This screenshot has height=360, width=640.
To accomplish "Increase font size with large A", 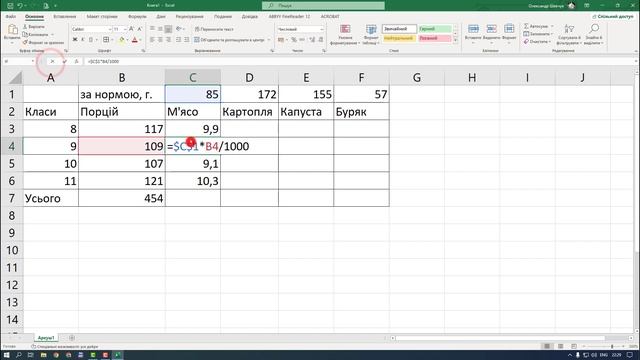I will tap(131, 29).
